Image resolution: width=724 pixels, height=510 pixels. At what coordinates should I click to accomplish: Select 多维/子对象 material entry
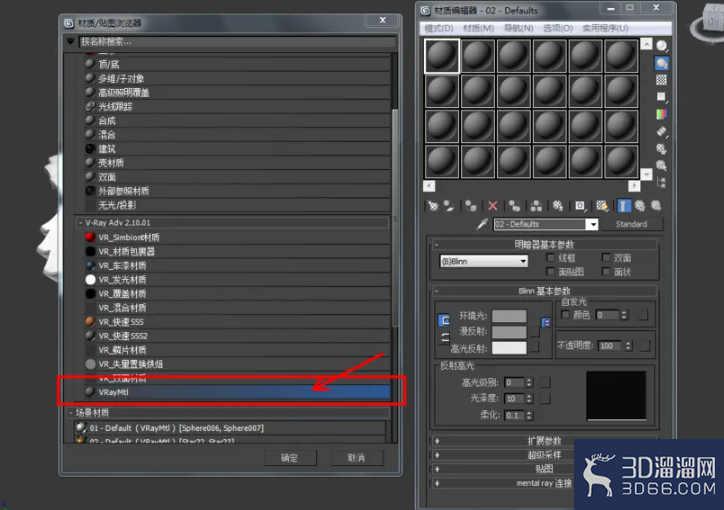point(237,79)
